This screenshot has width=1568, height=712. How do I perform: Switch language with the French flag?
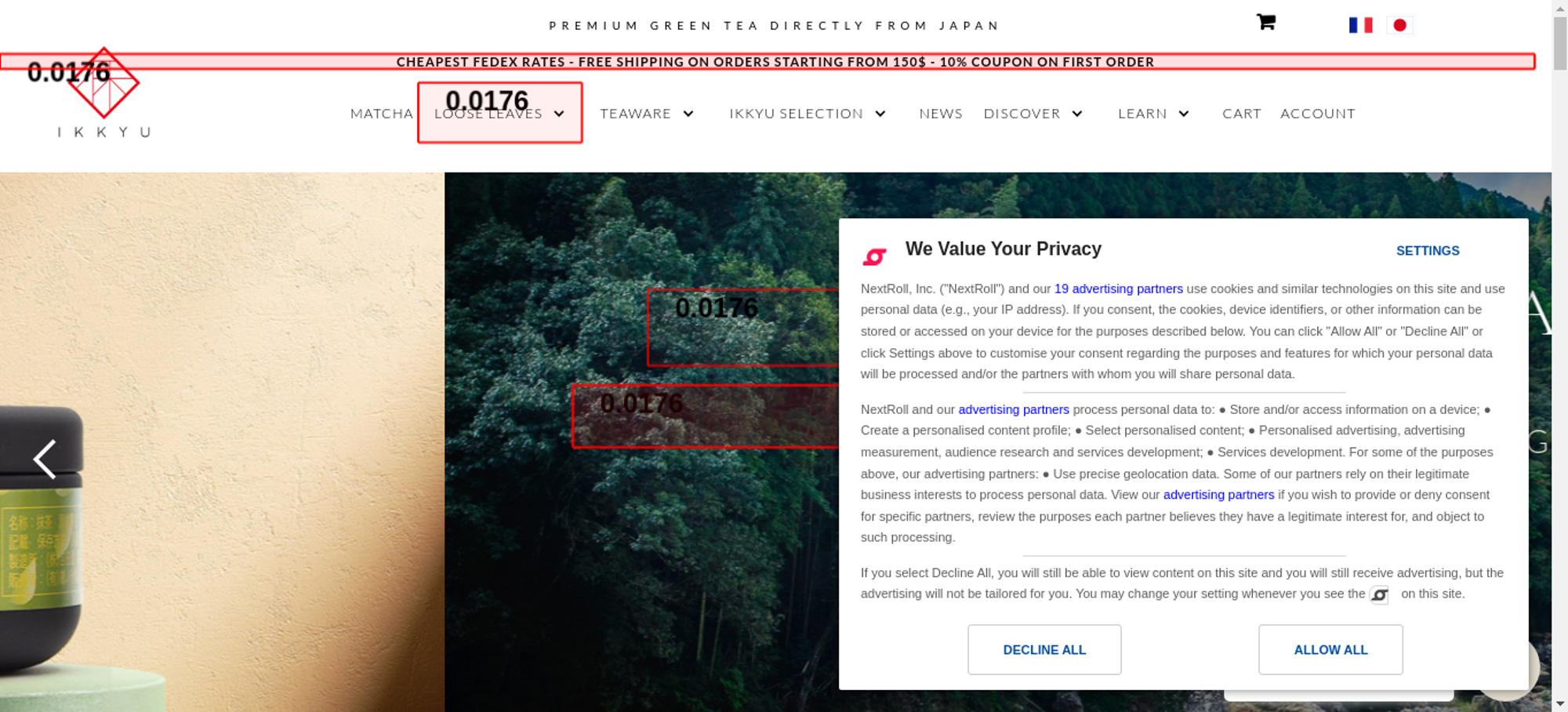click(x=1360, y=25)
